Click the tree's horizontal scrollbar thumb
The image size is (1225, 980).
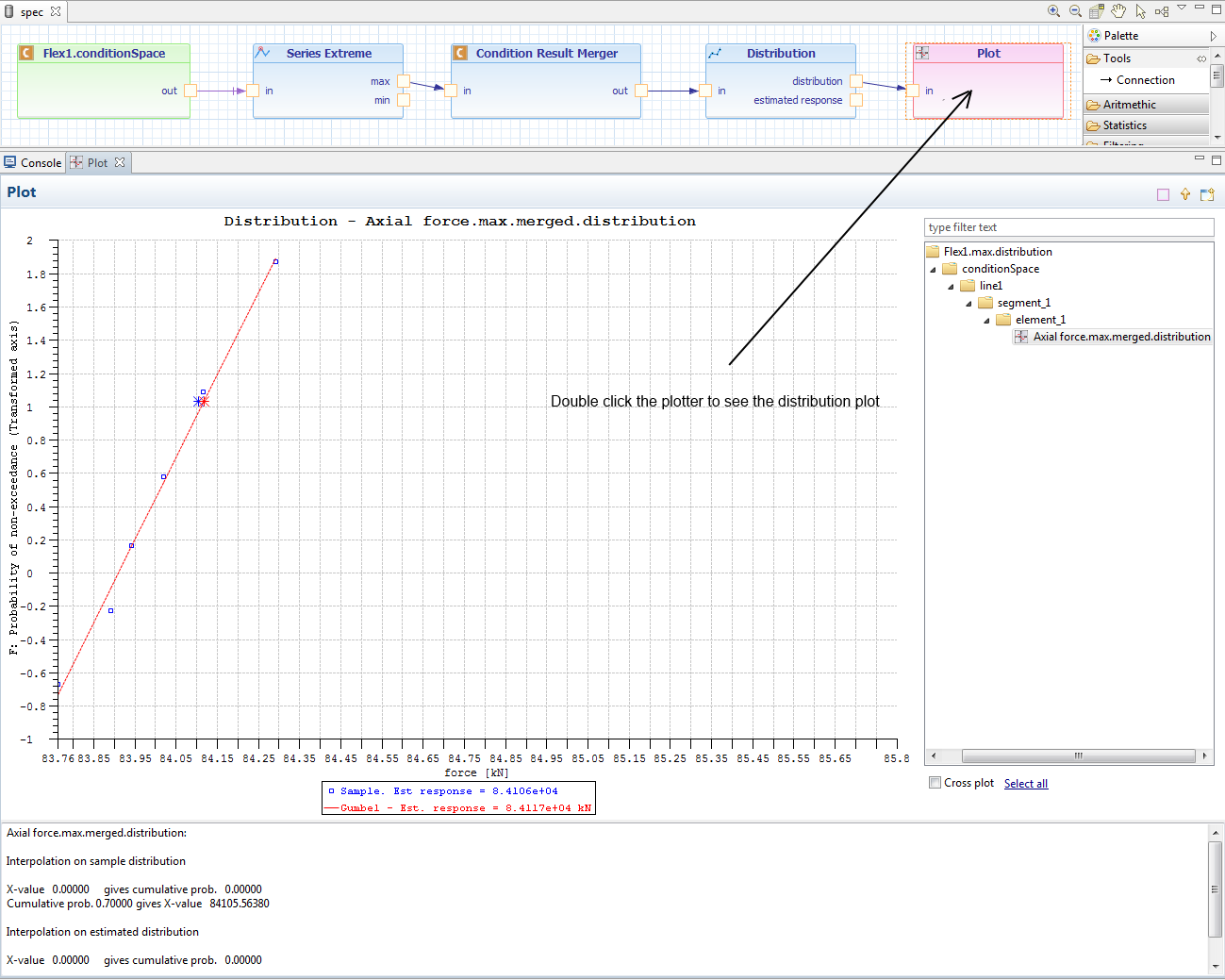coord(1078,756)
